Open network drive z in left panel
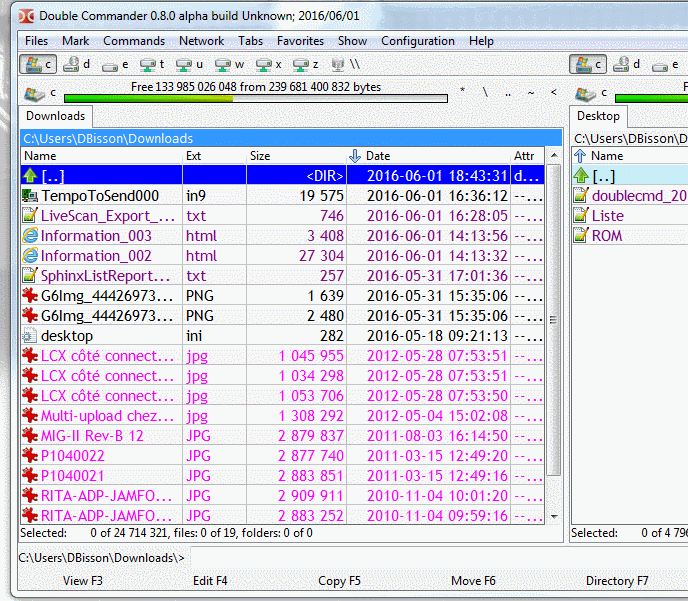The image size is (688, 601). pos(305,65)
